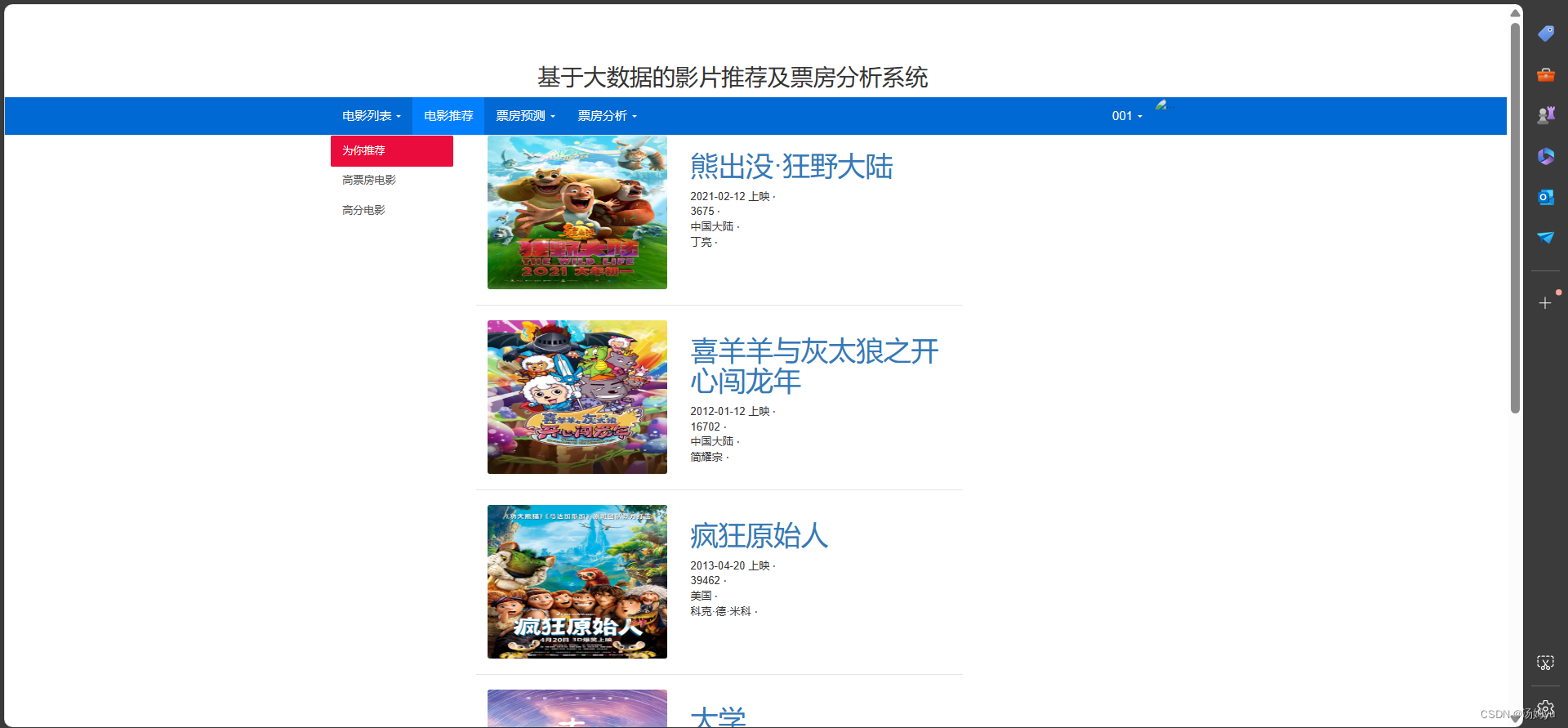Switch to the 电影推荐 tab

coord(448,116)
